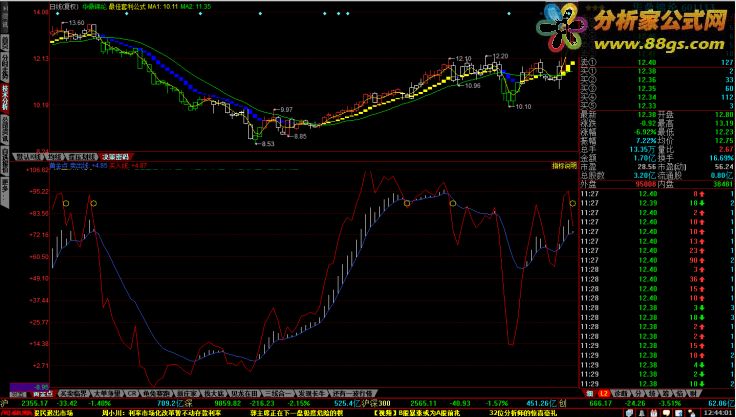Viewport: 736px width, 417px height.
Task: Select the 细 detail tab
Action: pos(589,394)
